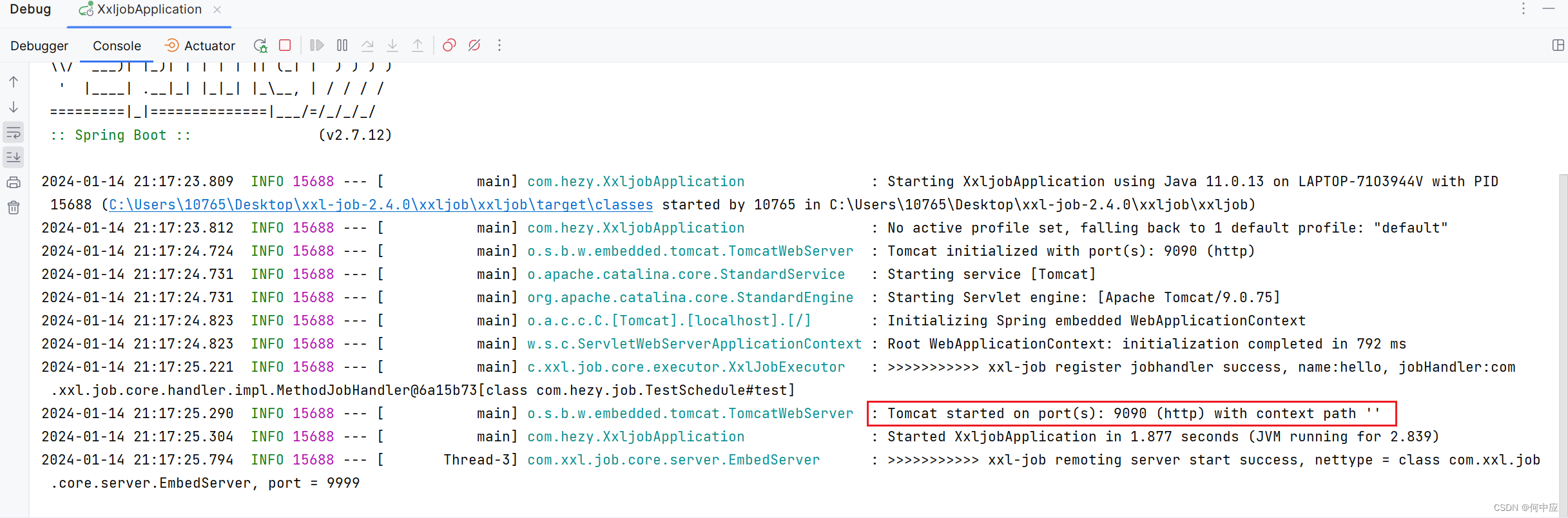Open the target\classes path hyperlink

click(381, 205)
